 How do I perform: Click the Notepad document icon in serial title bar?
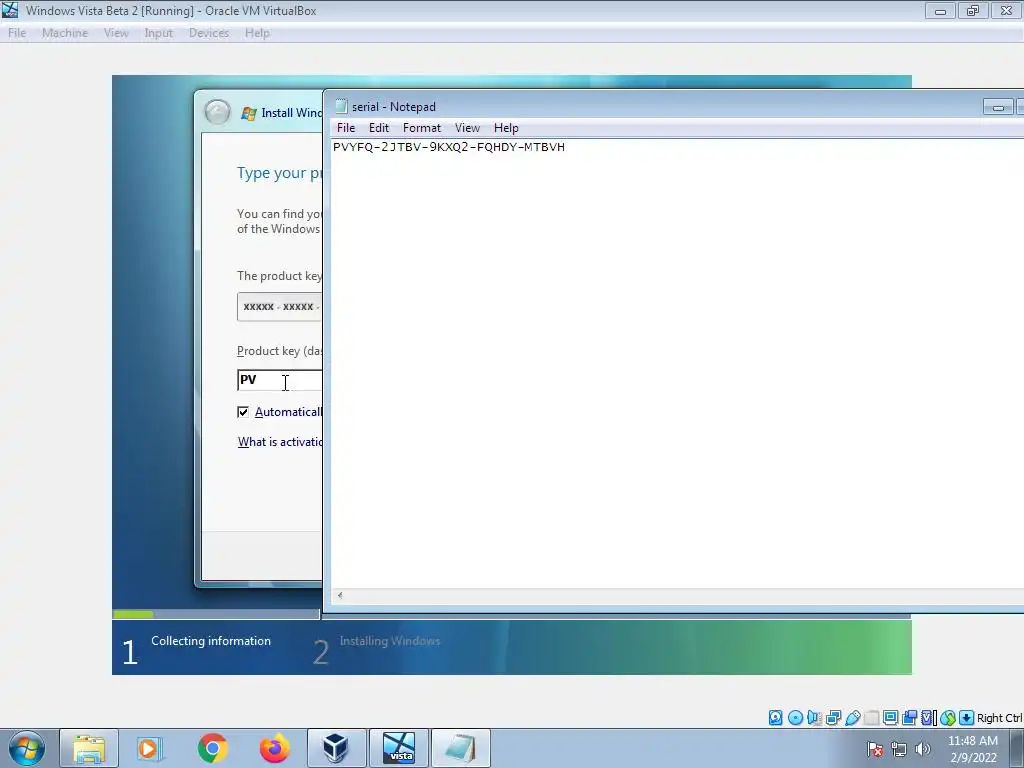click(341, 106)
